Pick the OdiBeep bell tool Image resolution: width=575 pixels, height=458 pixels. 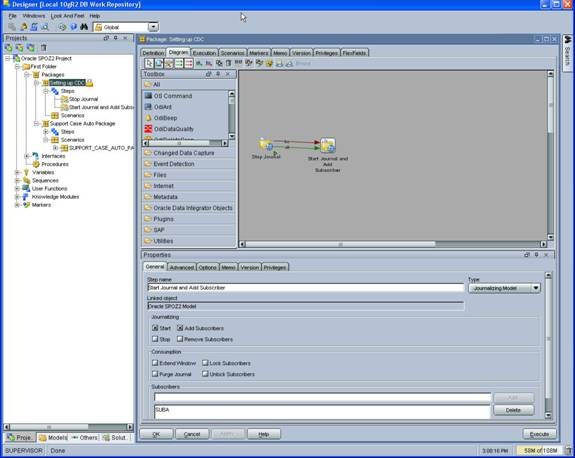tap(161, 118)
